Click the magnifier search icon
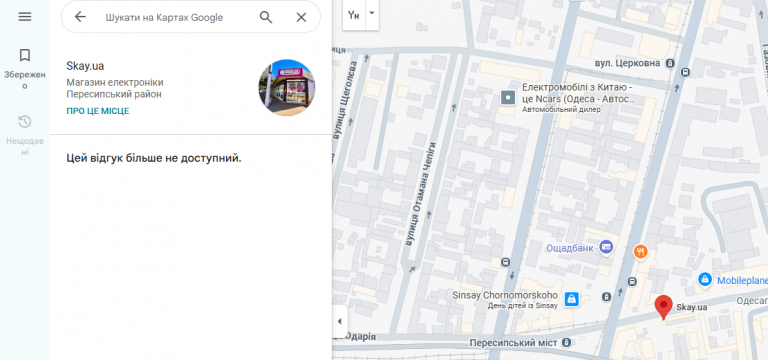 [x=265, y=18]
